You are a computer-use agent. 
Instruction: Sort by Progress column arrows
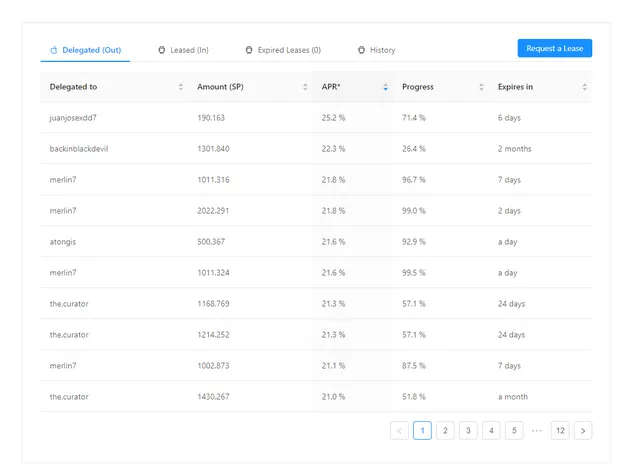481,87
